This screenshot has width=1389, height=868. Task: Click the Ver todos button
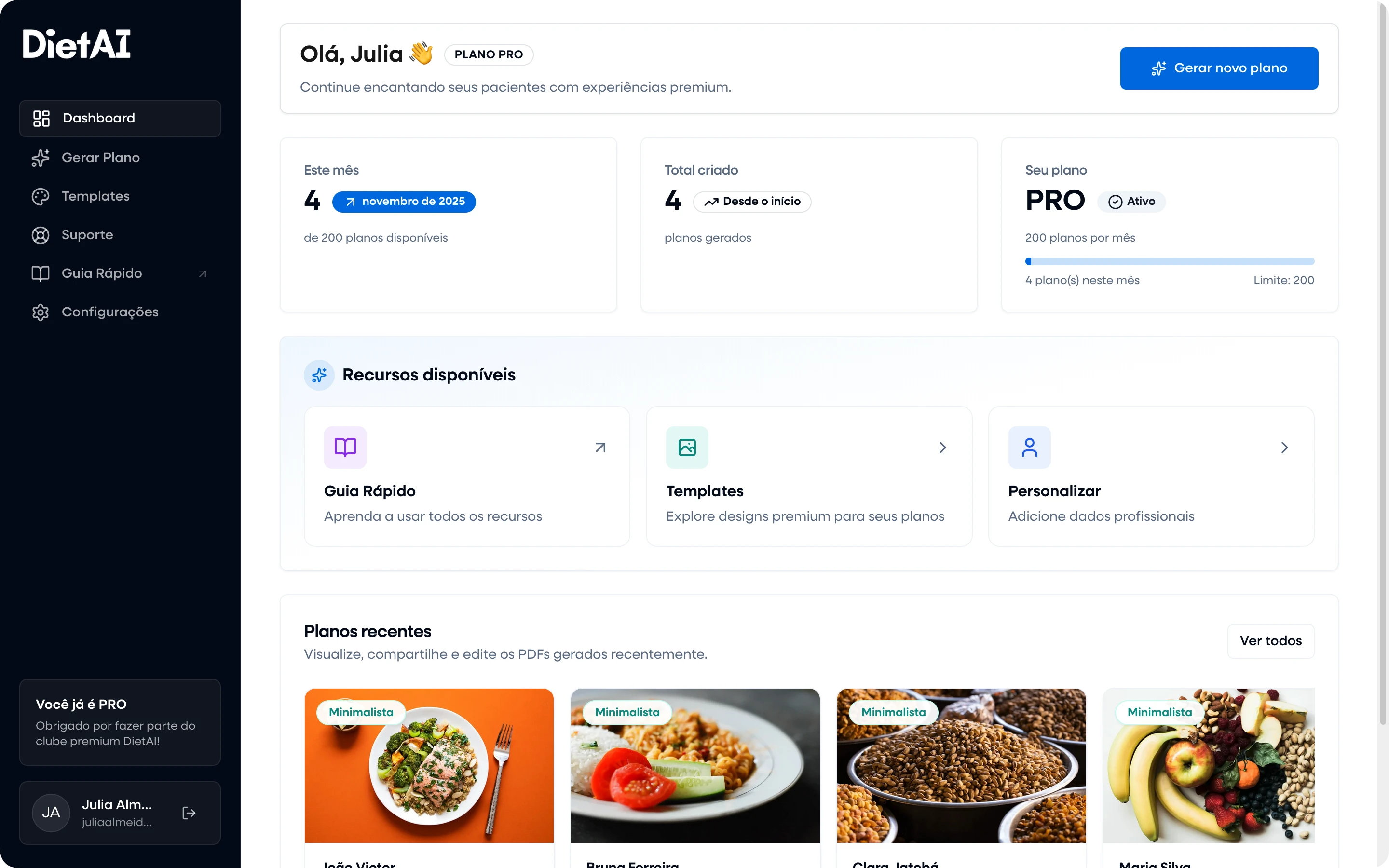pos(1270,641)
